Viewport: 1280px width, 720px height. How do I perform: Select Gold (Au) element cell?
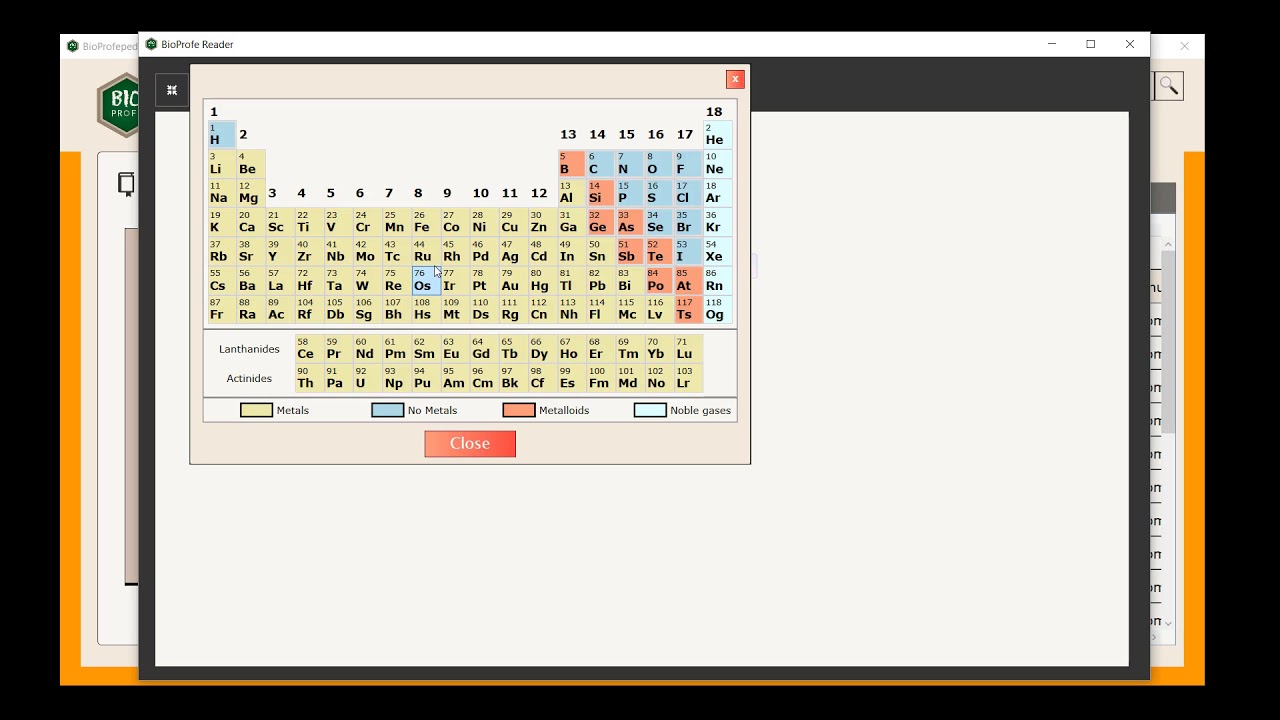point(514,281)
